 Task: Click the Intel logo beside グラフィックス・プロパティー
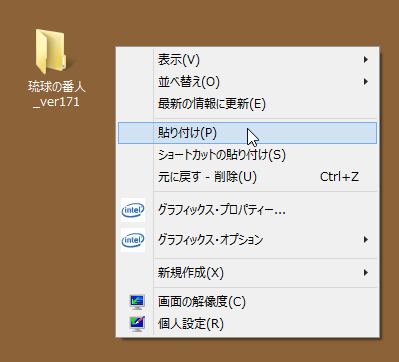click(x=133, y=210)
